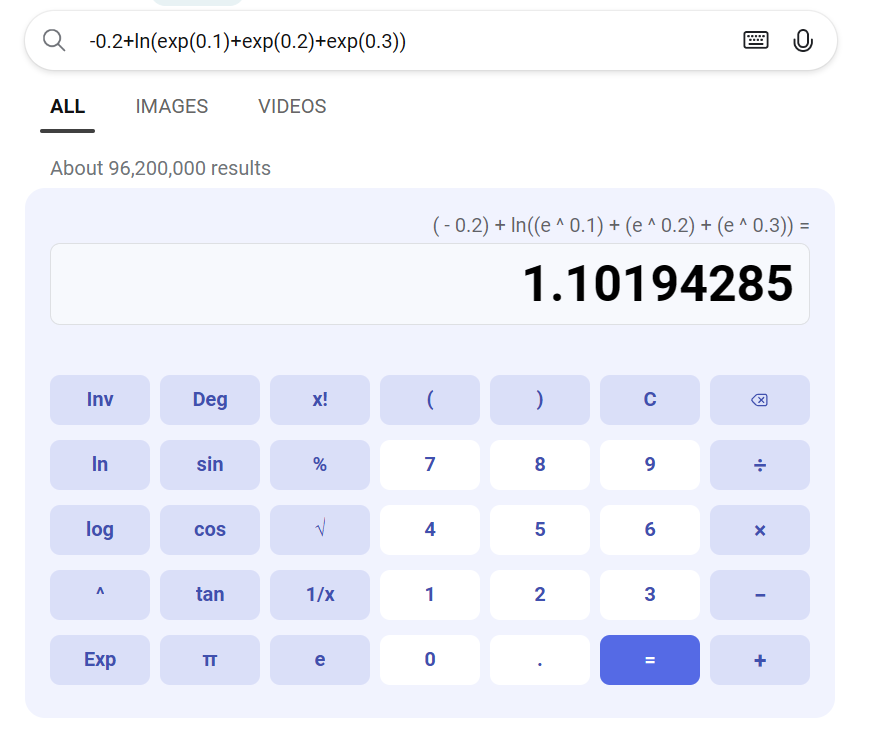Tap the ln natural log button

click(100, 465)
